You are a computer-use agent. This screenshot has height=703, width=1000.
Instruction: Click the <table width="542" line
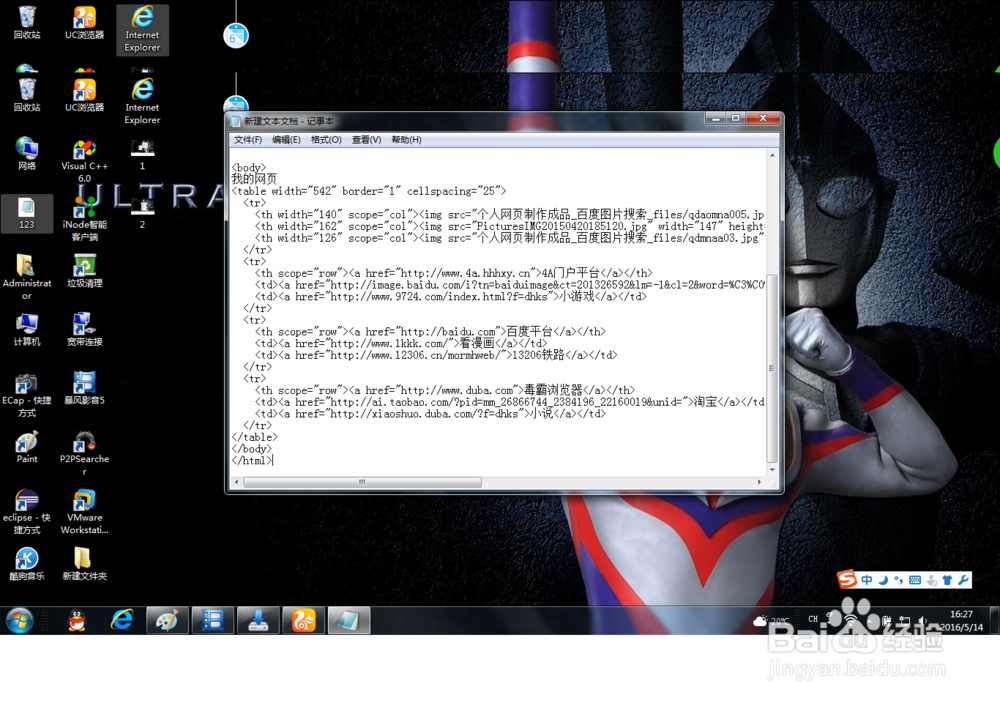coord(369,191)
